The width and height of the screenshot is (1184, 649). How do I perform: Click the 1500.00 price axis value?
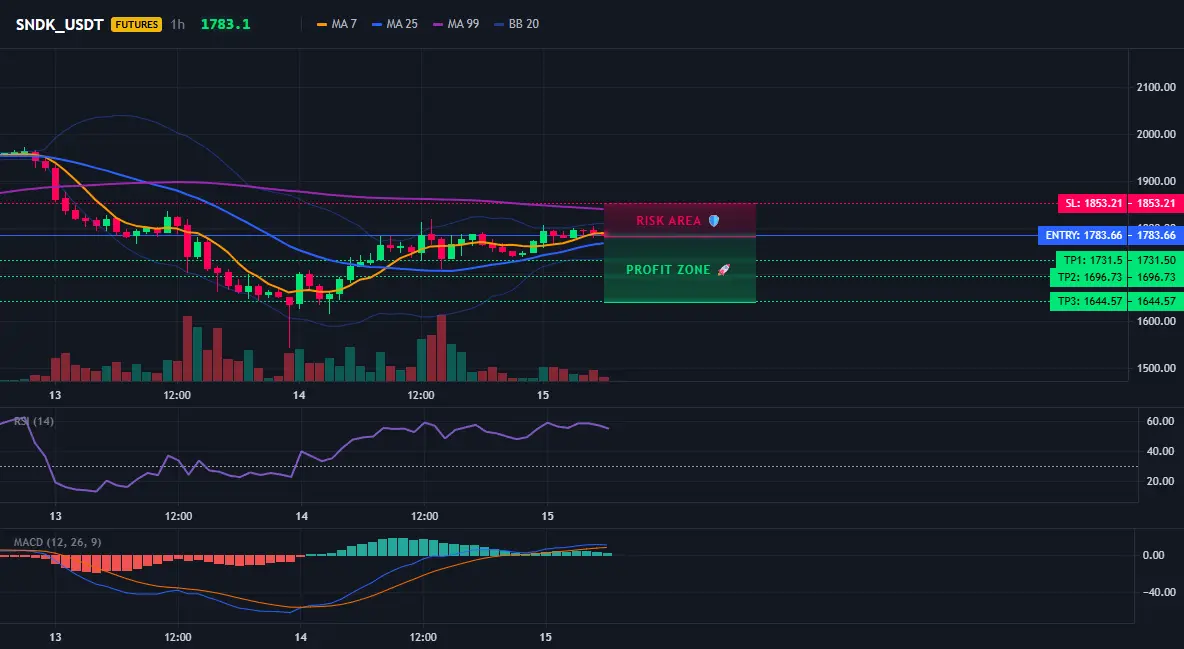(x=1156, y=369)
